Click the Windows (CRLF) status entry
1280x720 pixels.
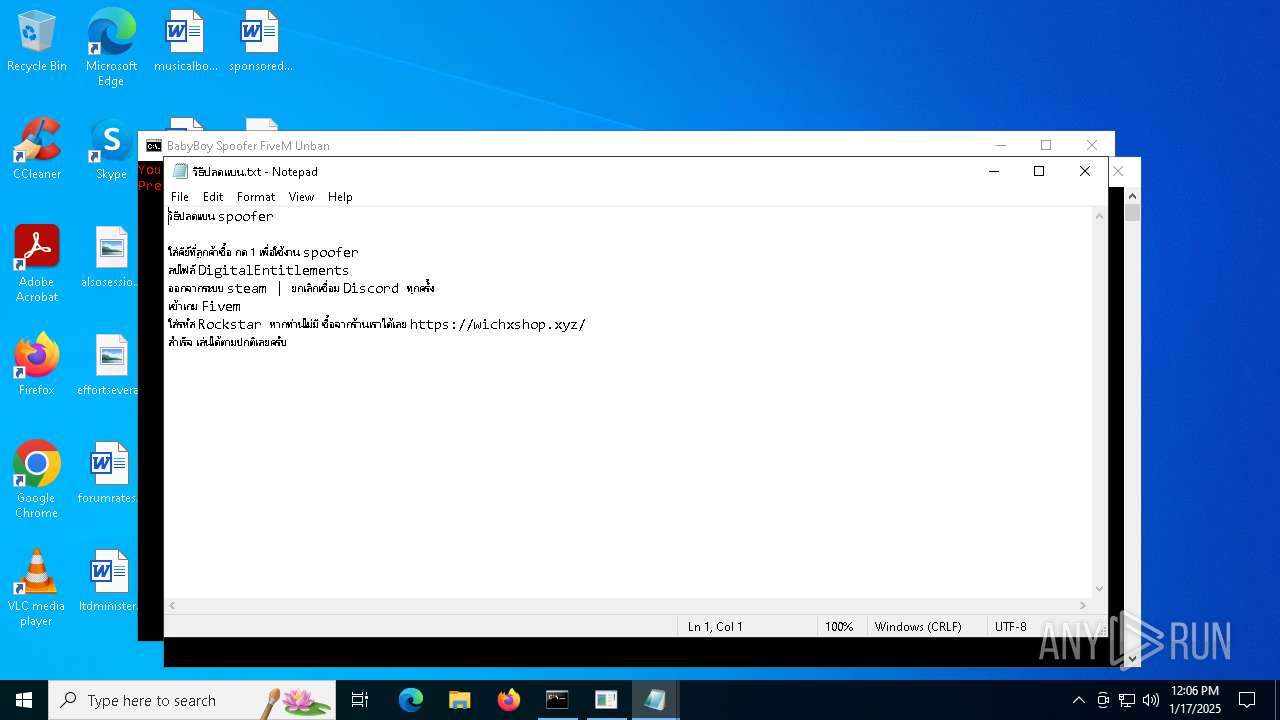click(x=918, y=627)
